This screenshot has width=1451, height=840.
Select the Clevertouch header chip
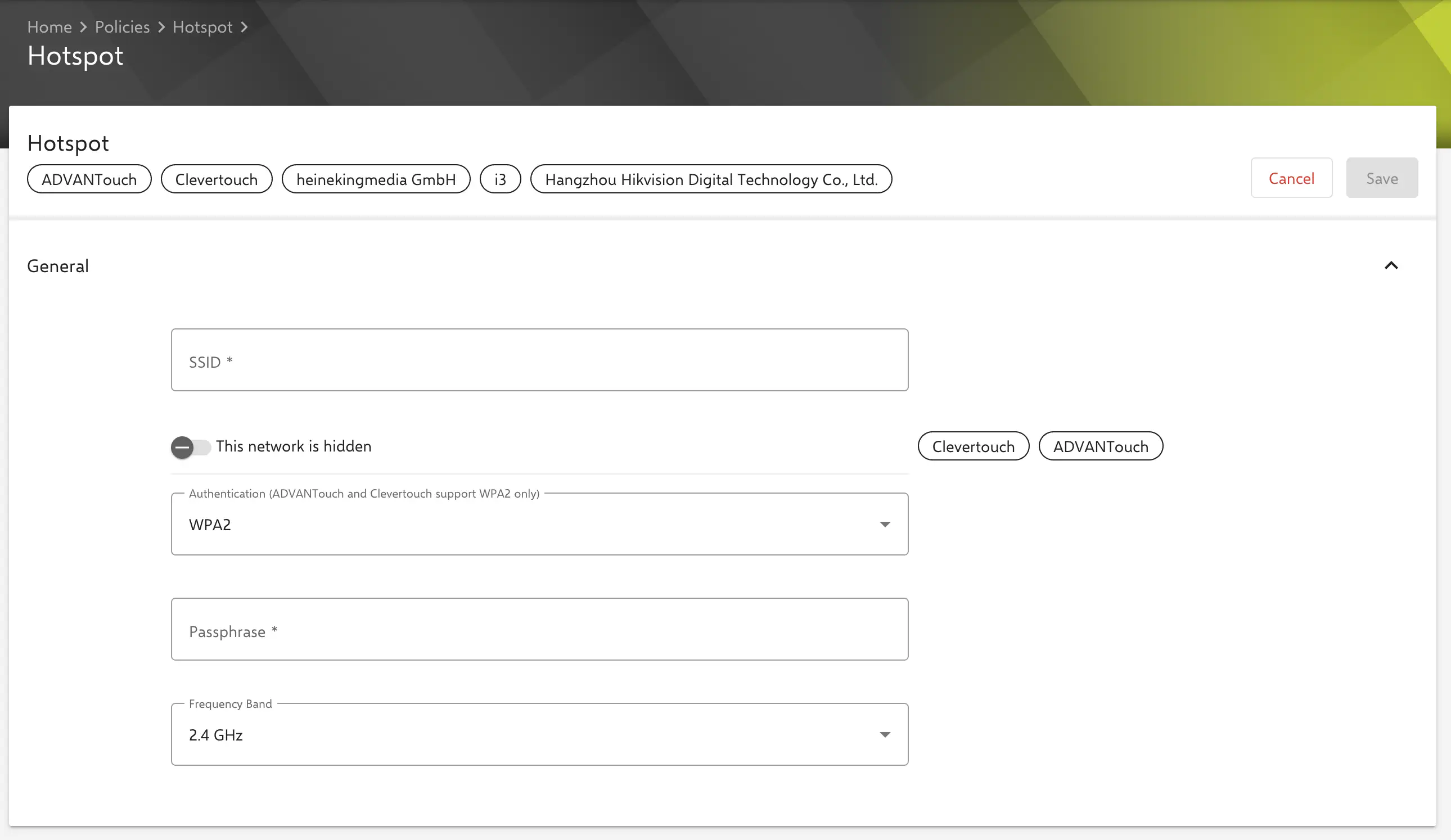click(x=216, y=179)
